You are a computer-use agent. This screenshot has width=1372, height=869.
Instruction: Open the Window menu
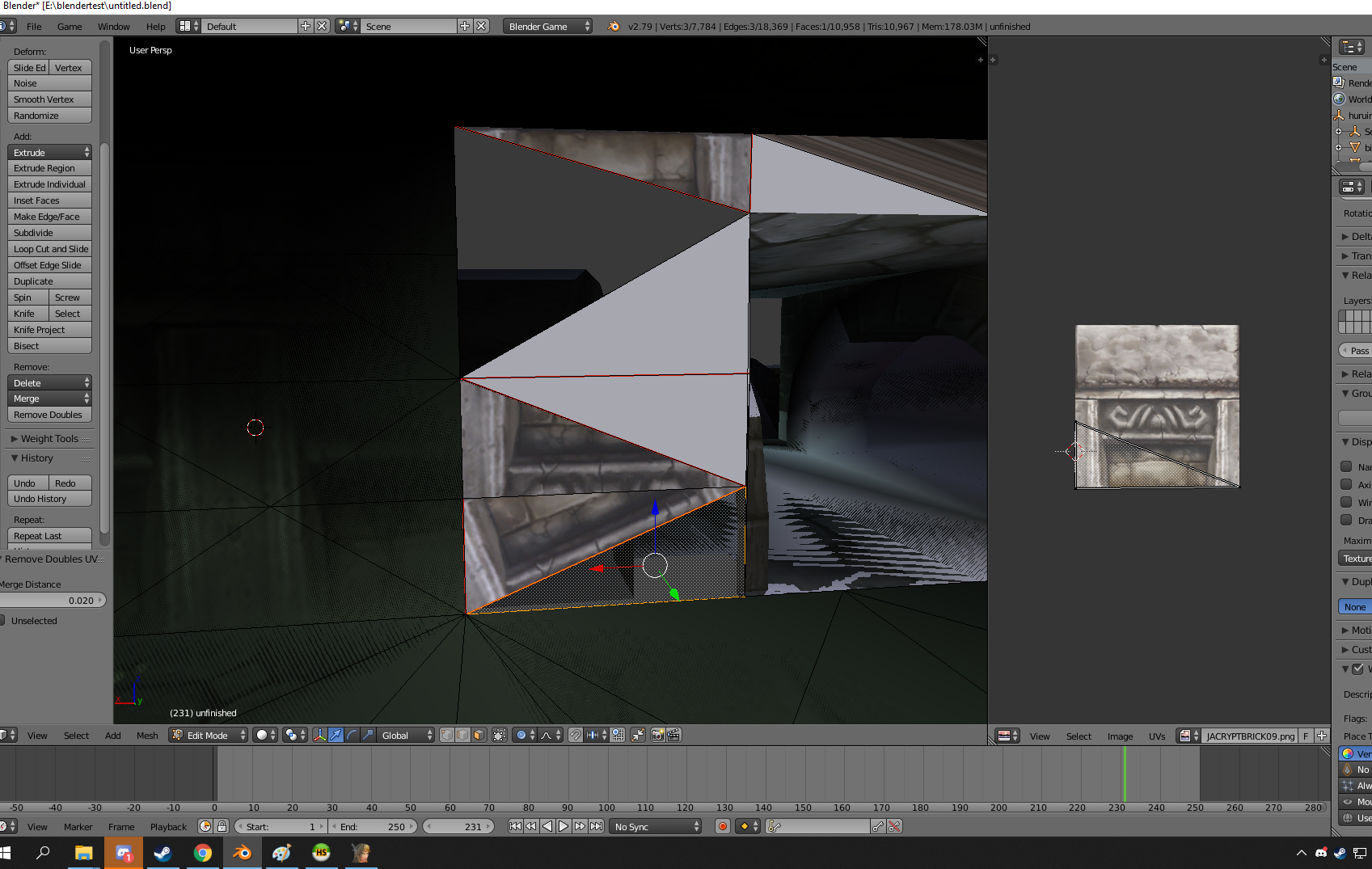pos(113,27)
